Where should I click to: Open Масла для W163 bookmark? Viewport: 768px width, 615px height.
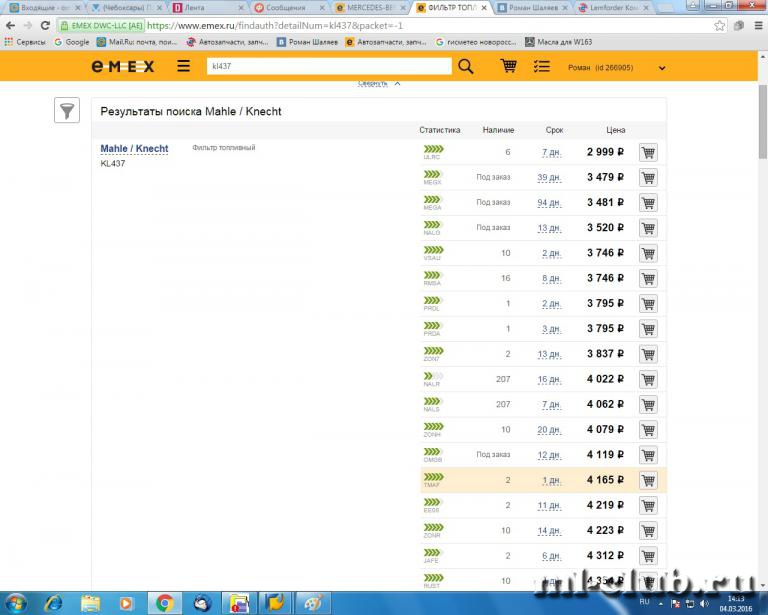(558, 42)
